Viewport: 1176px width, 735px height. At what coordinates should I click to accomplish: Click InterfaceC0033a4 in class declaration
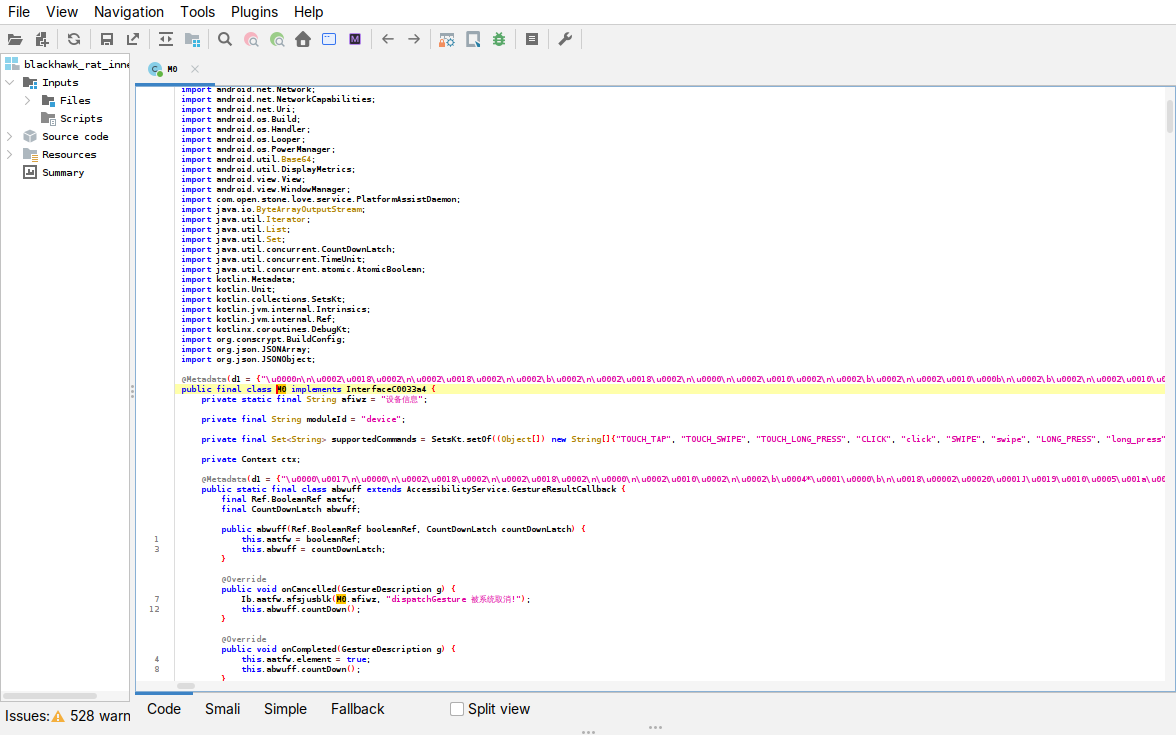386,389
